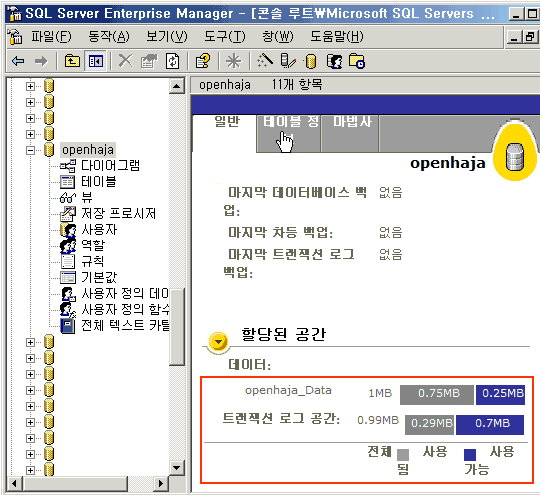Select the 기본값 node icon
This screenshot has height=495, width=540.
(x=68, y=277)
